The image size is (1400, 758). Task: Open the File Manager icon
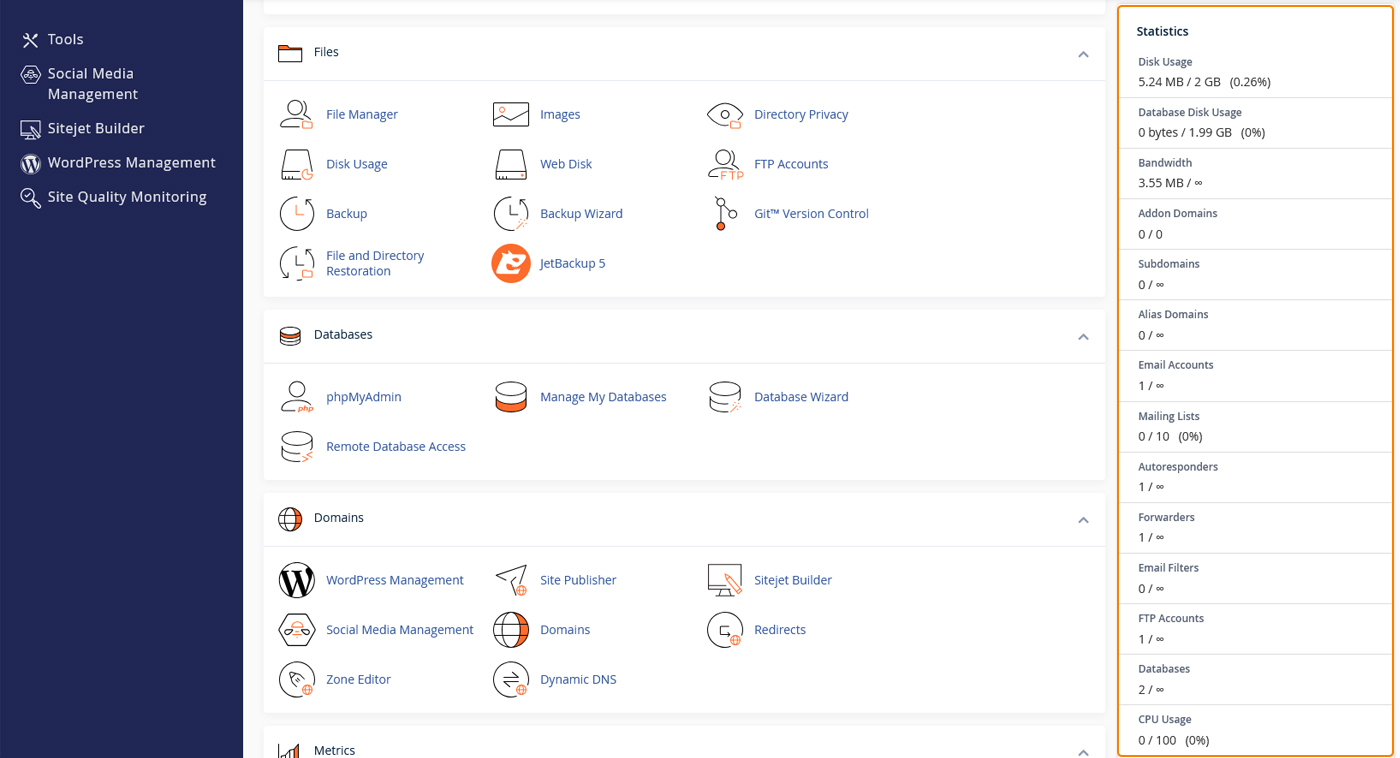pyautogui.click(x=297, y=114)
